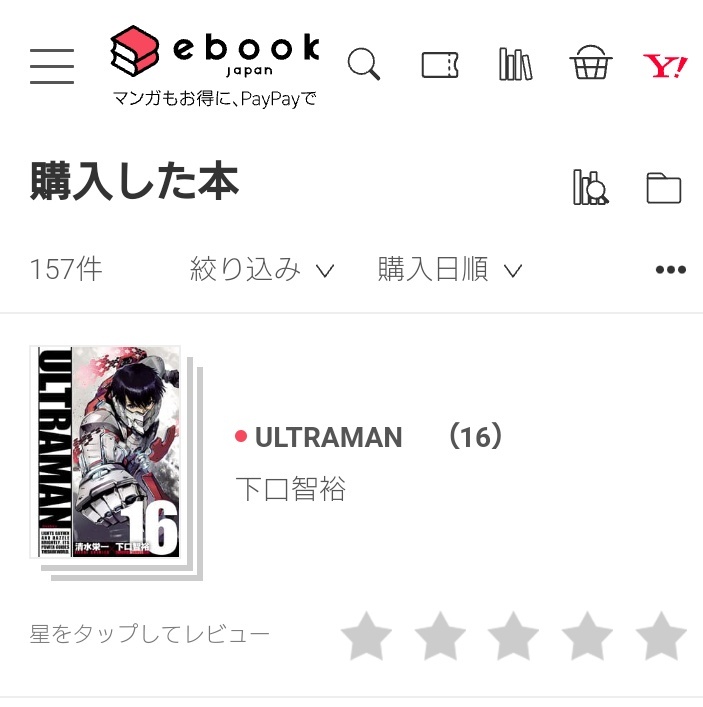Click the Yahoo! Y! icon
Screen dimensions: 703x707
coord(665,65)
